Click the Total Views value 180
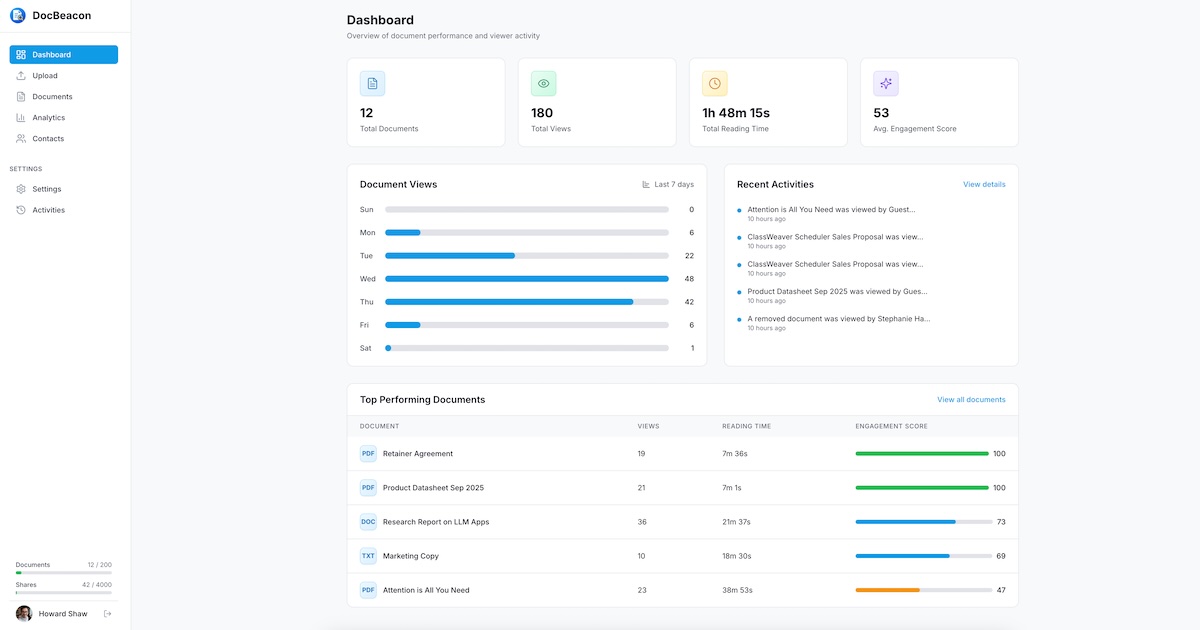 542,113
